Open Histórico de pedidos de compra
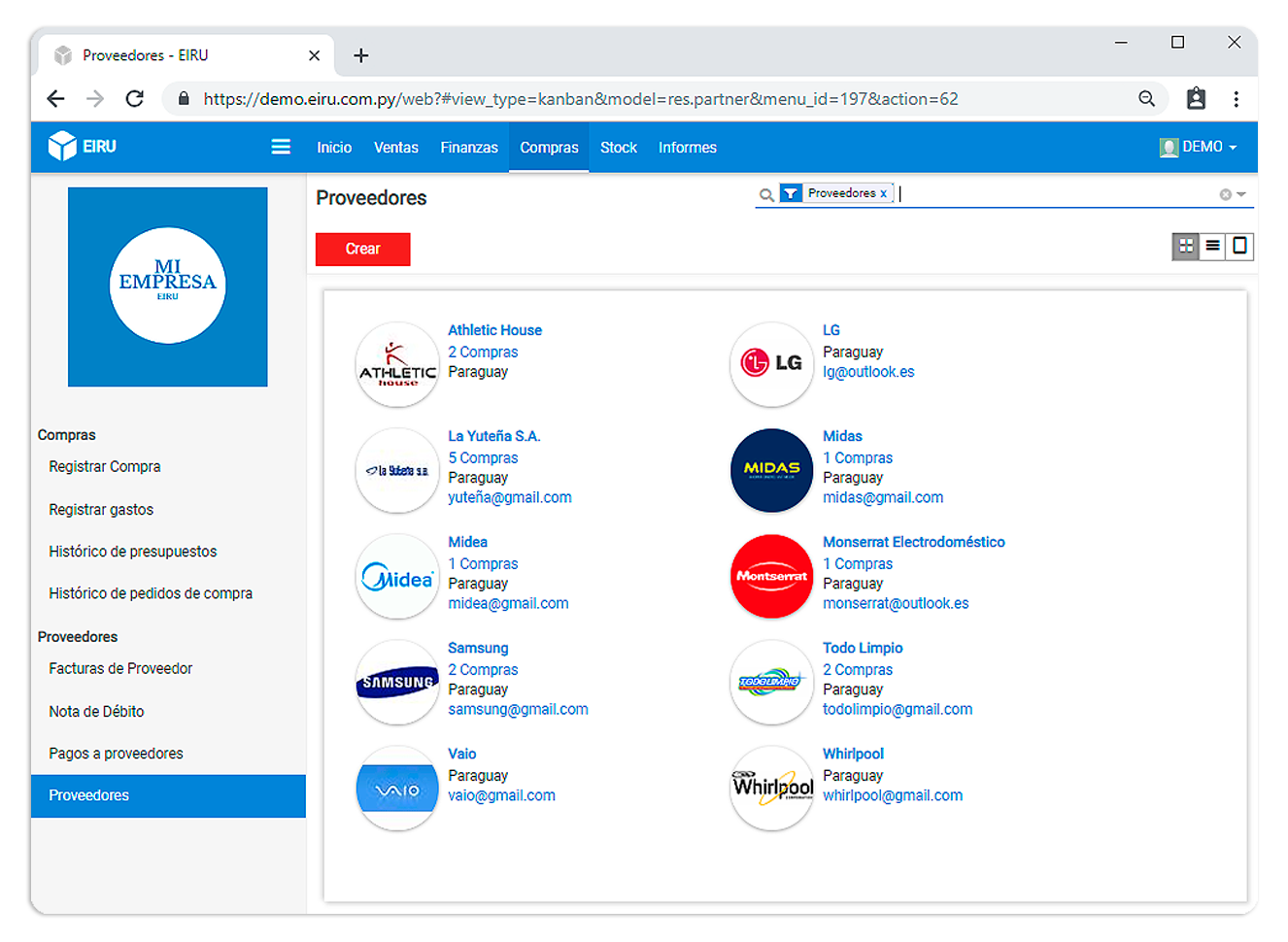The width and height of the screenshot is (1288, 942). point(151,592)
